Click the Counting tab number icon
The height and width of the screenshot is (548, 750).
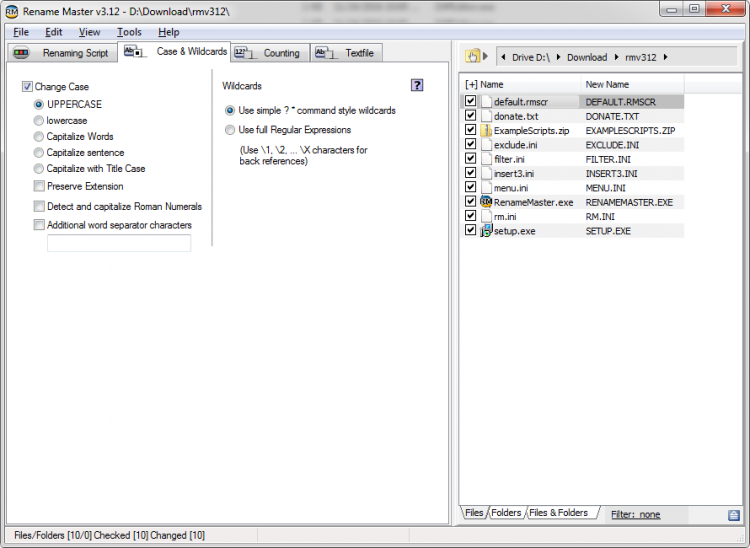245,53
